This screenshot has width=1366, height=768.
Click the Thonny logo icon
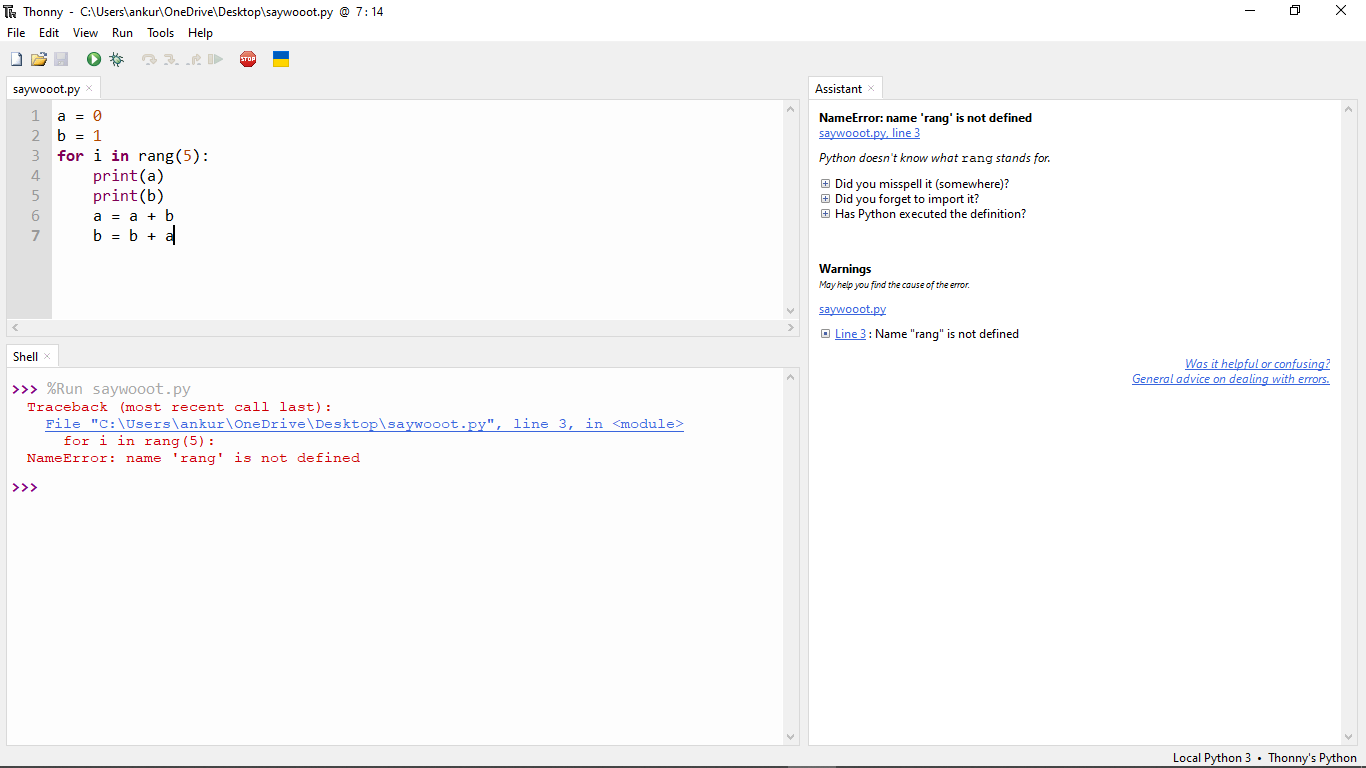[x=10, y=11]
